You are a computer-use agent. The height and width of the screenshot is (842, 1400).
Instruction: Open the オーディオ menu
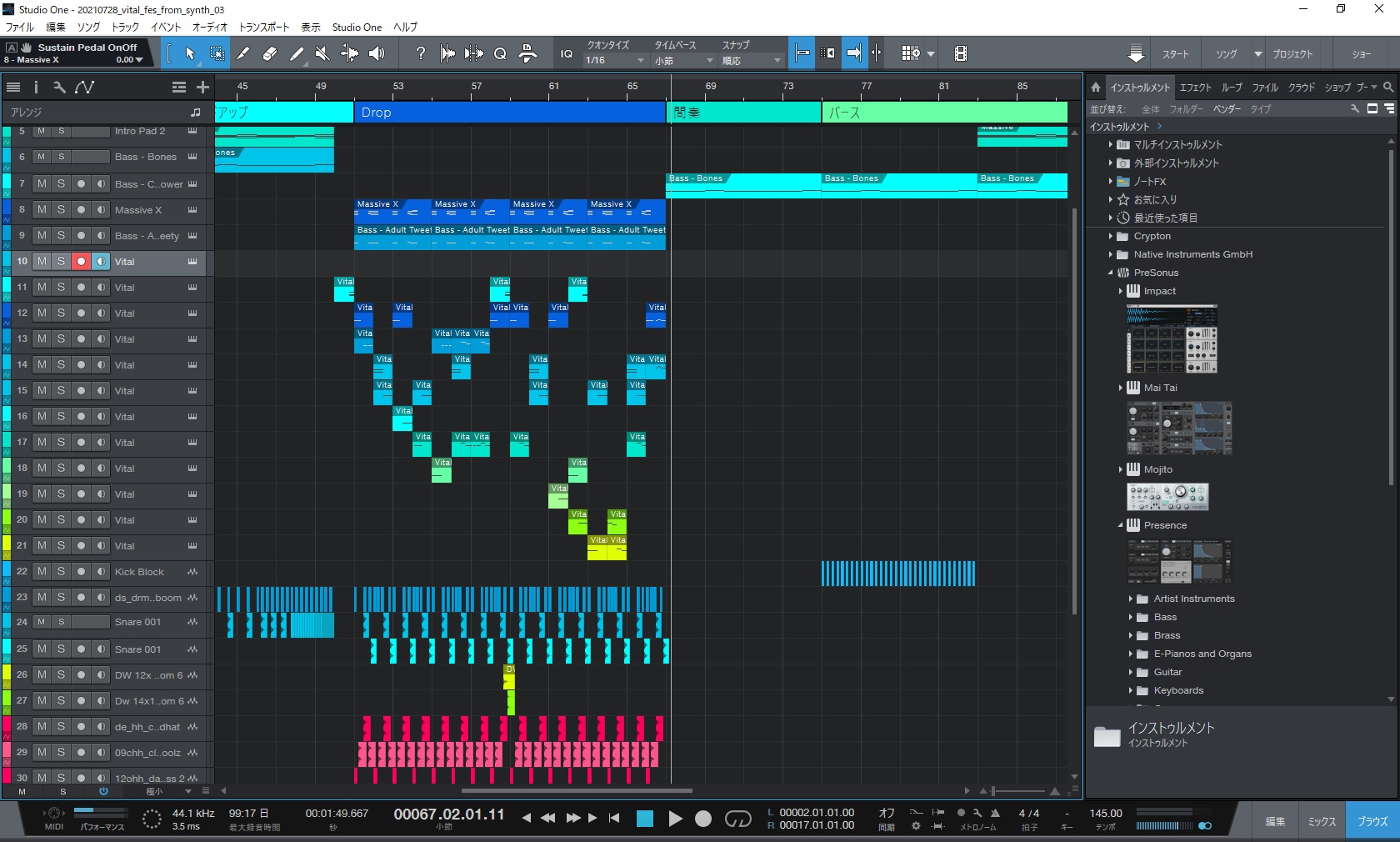210,27
